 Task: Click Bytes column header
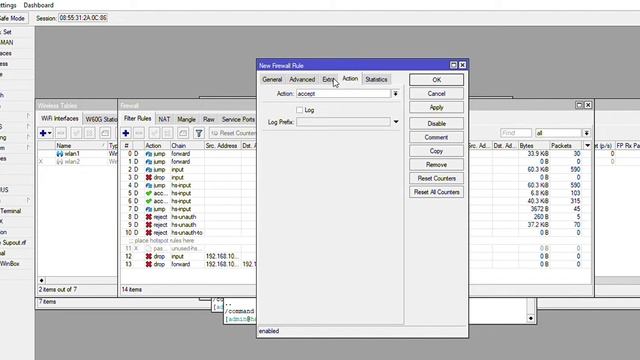pyautogui.click(x=533, y=146)
